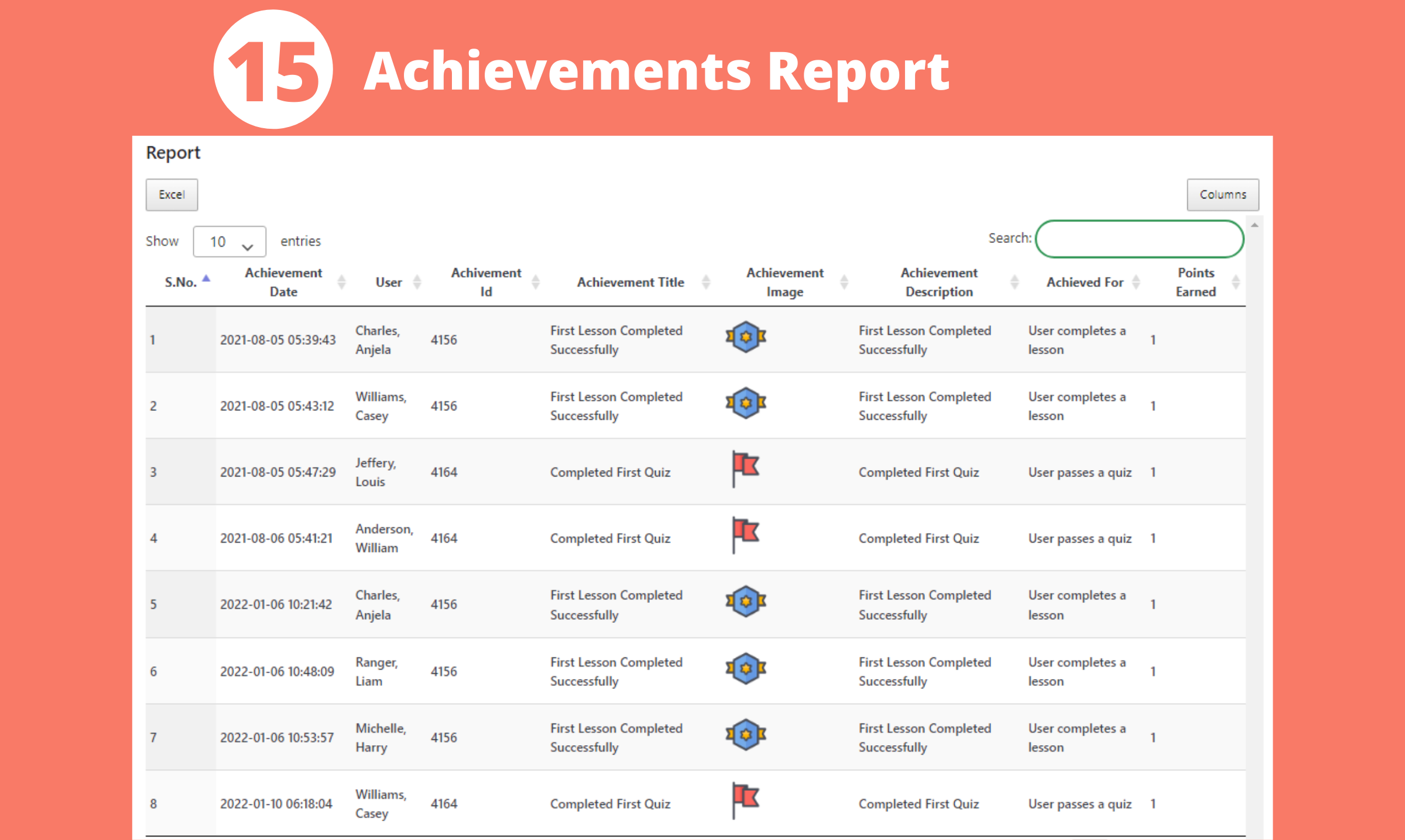Click inside the Search input field
This screenshot has width=1405, height=840.
1139,239
